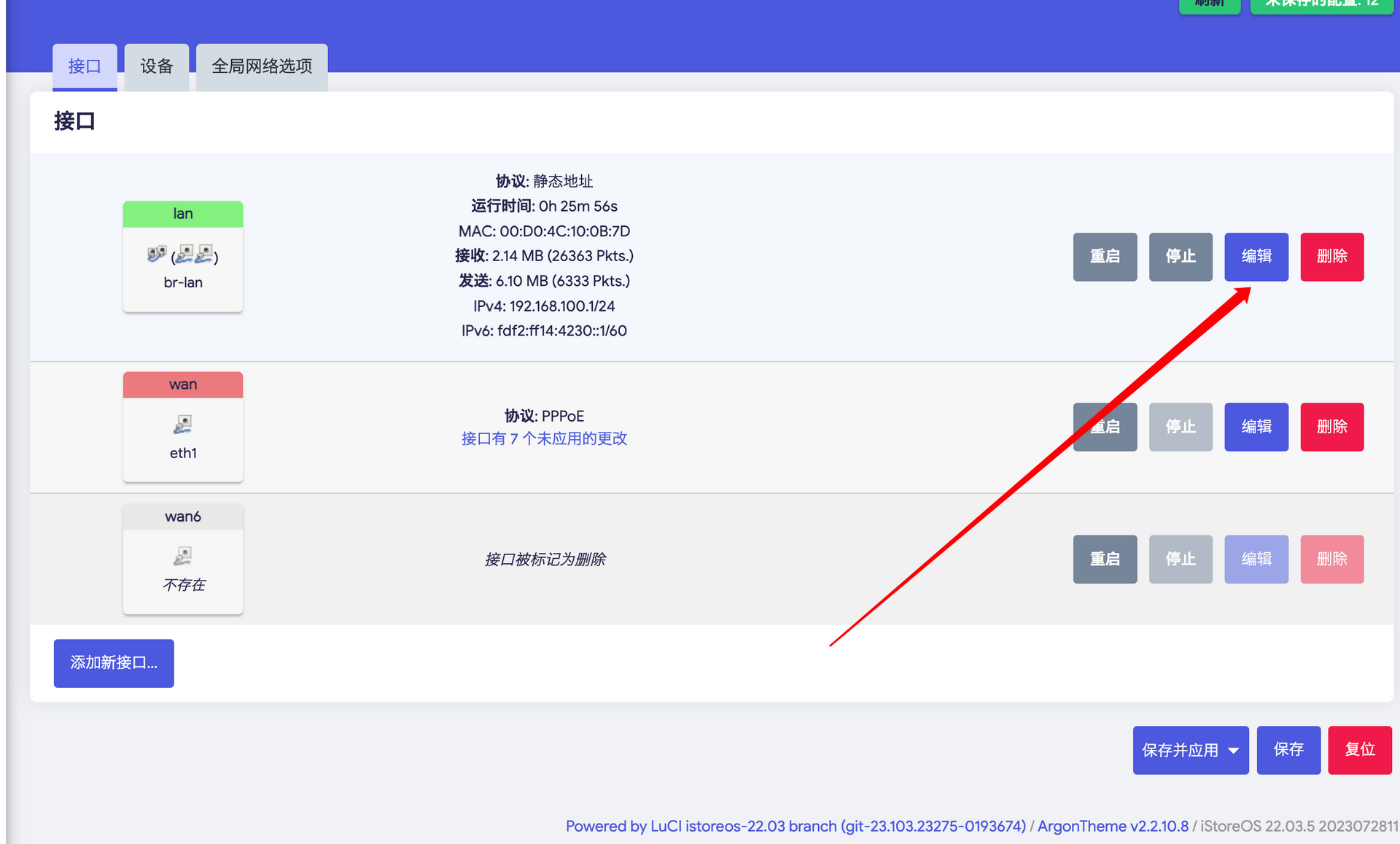Restart the wan interface with 重启
Screen dimensions: 1400x844
(1105, 427)
